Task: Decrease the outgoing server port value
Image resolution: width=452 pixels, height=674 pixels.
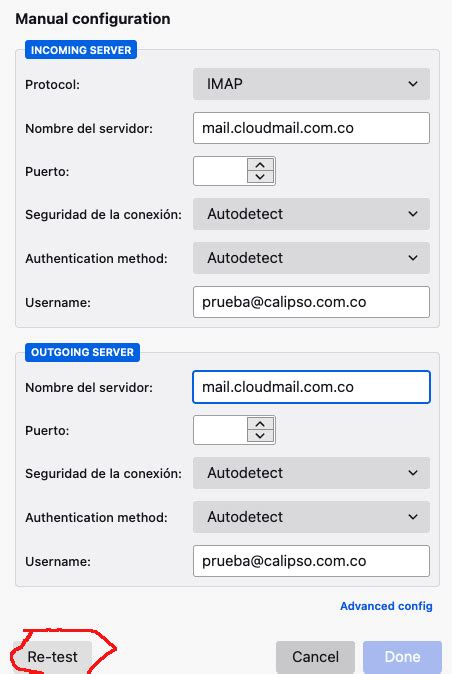Action: [260, 435]
